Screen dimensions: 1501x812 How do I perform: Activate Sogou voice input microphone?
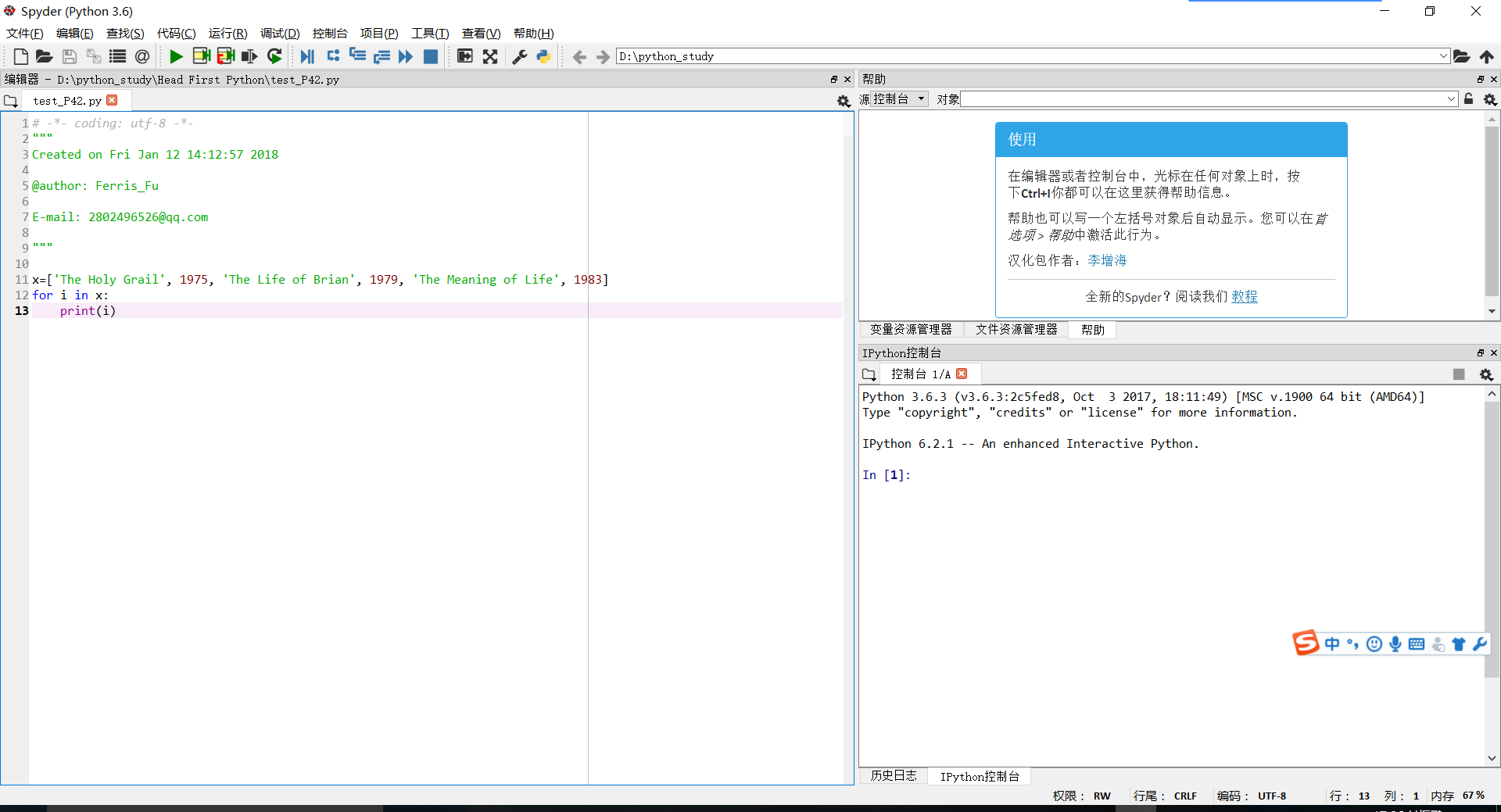pos(1395,644)
